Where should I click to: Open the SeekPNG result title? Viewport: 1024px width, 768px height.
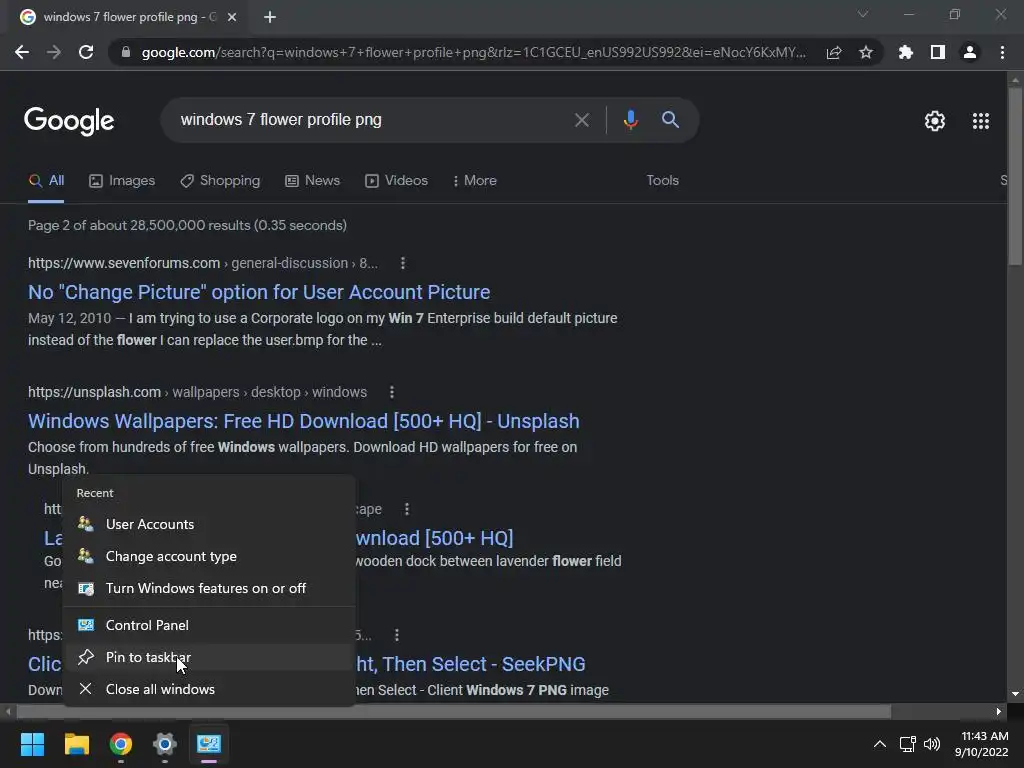click(470, 664)
